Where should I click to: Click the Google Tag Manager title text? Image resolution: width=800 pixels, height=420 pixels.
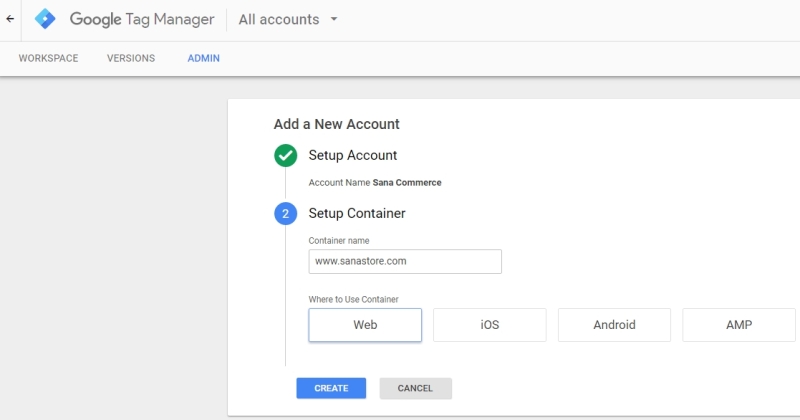pos(141,19)
